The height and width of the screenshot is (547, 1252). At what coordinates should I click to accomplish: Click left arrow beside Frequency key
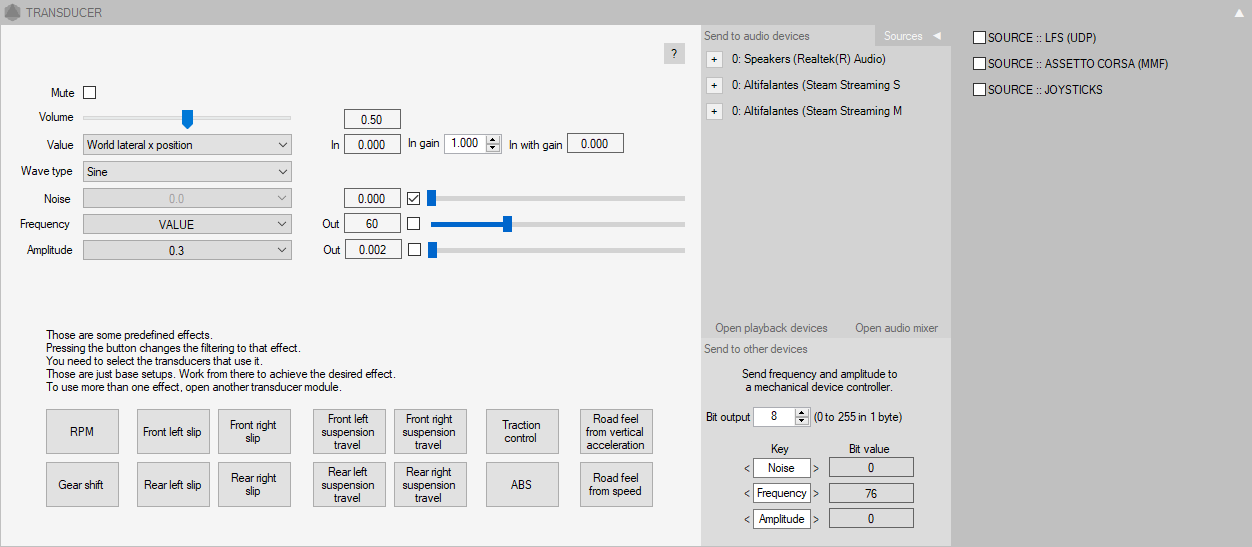point(746,493)
